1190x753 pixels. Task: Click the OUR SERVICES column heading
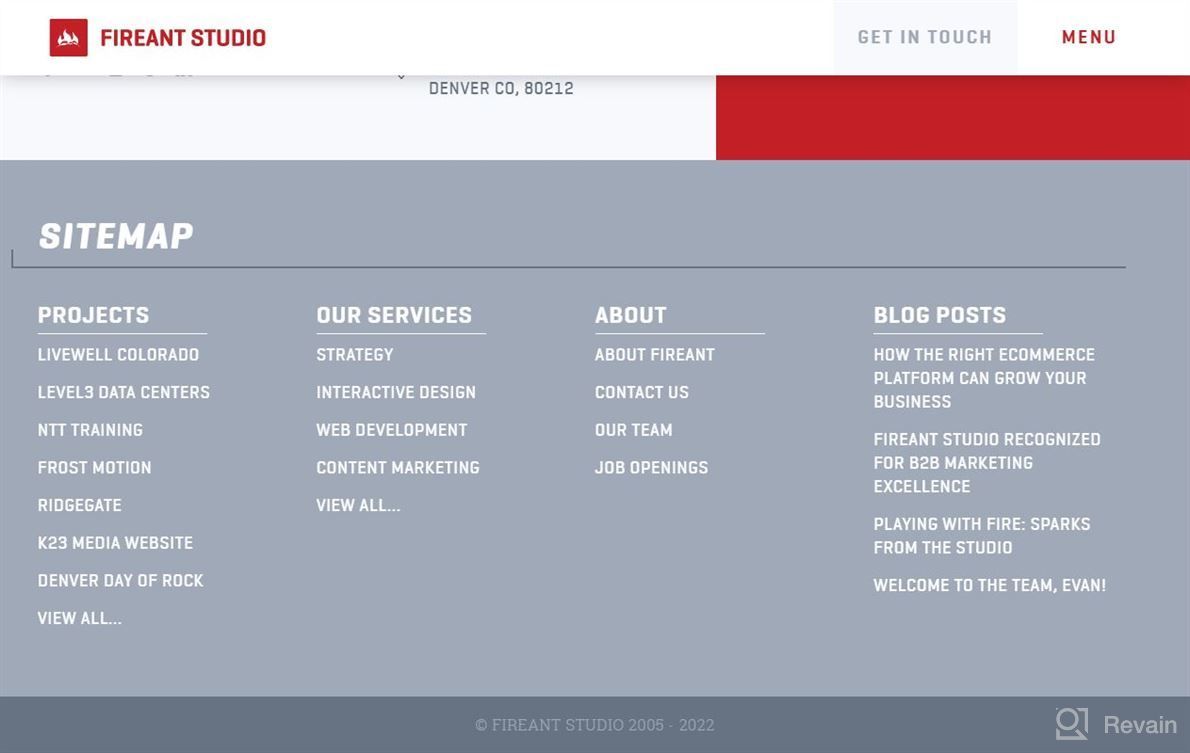[x=394, y=315]
